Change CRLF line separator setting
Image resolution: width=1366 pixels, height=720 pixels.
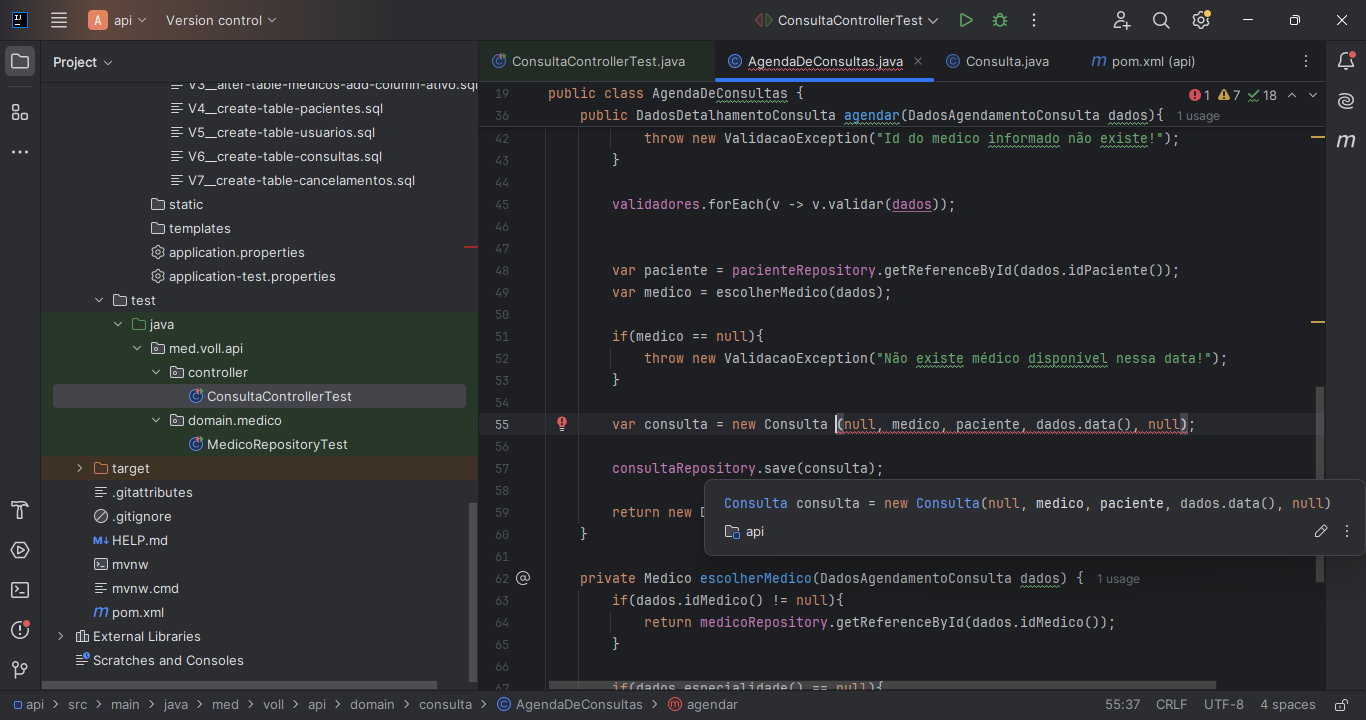pos(1172,704)
